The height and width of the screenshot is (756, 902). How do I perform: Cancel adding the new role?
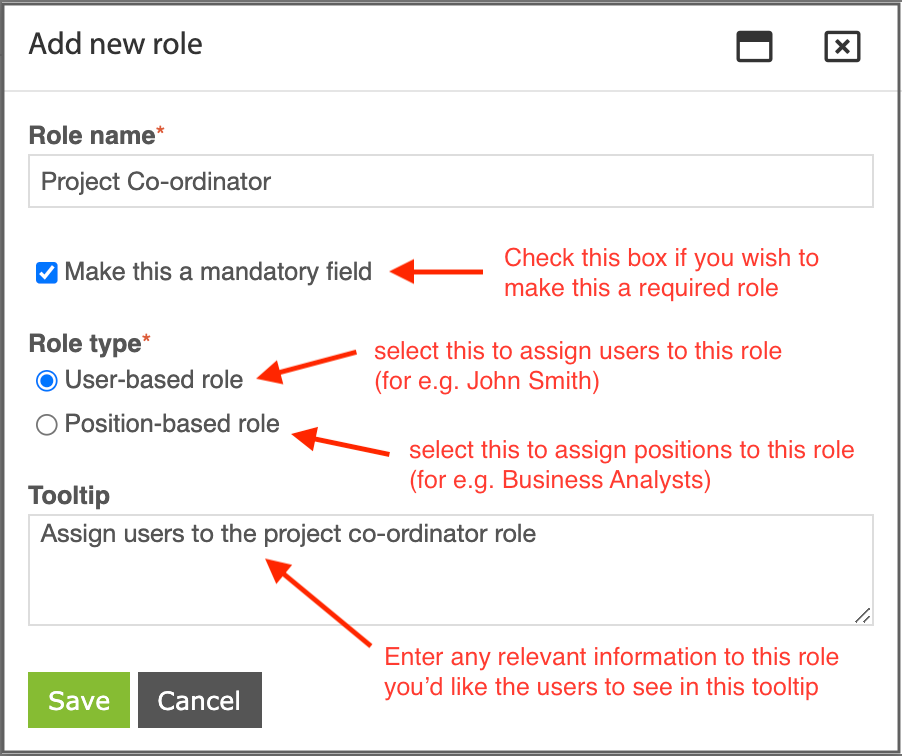(x=200, y=700)
